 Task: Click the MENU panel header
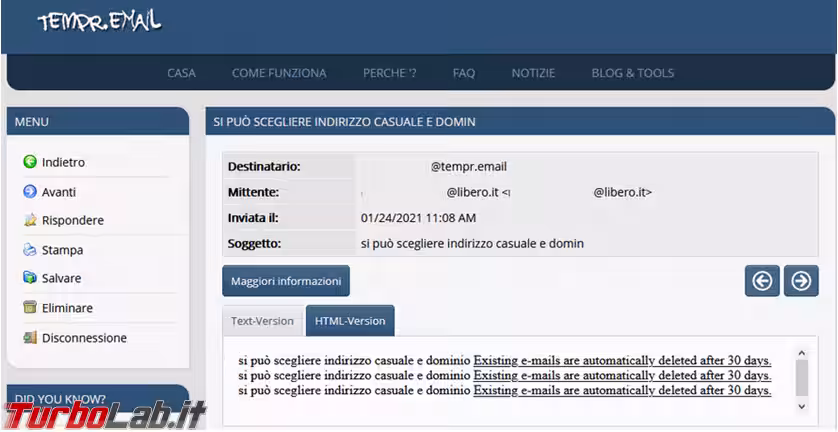click(98, 121)
